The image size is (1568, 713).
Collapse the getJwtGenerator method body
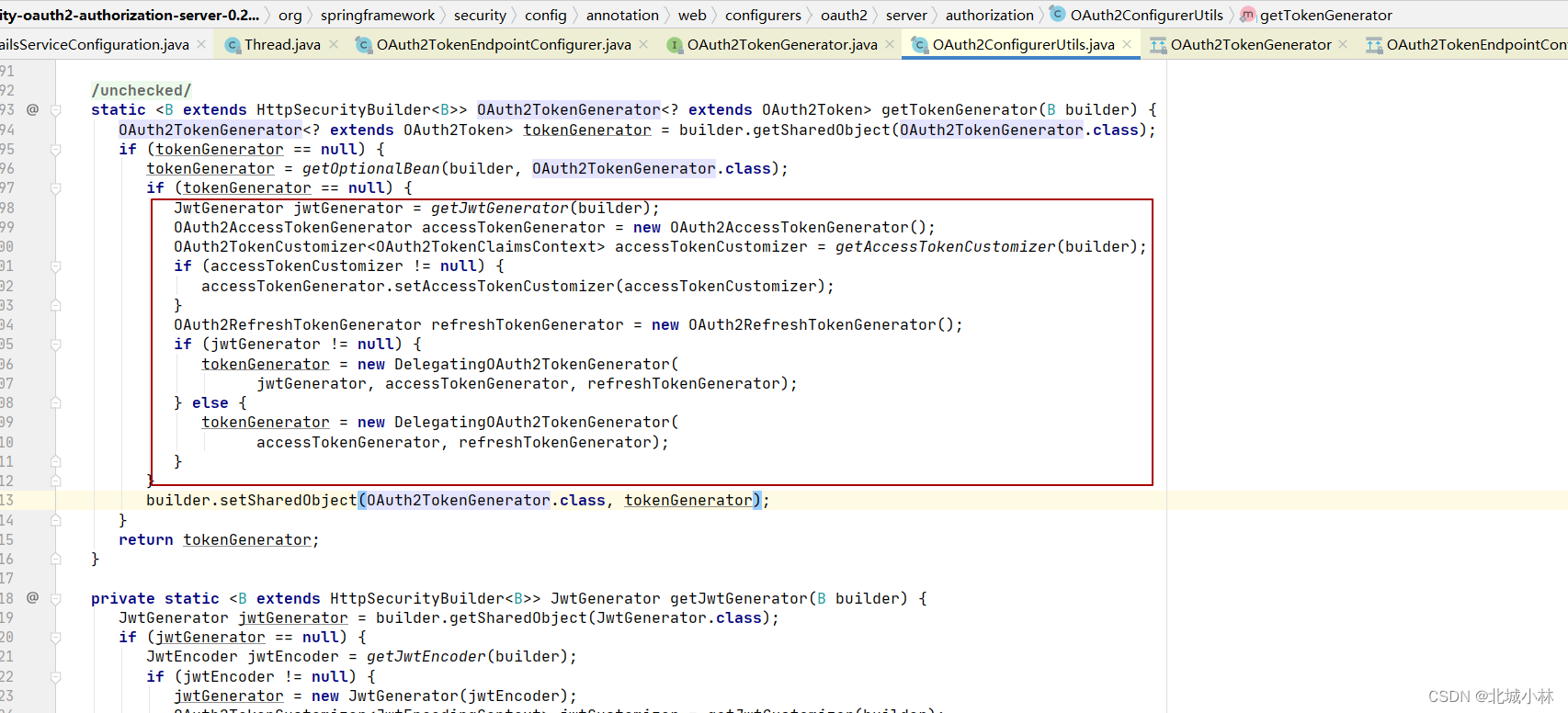[x=56, y=599]
